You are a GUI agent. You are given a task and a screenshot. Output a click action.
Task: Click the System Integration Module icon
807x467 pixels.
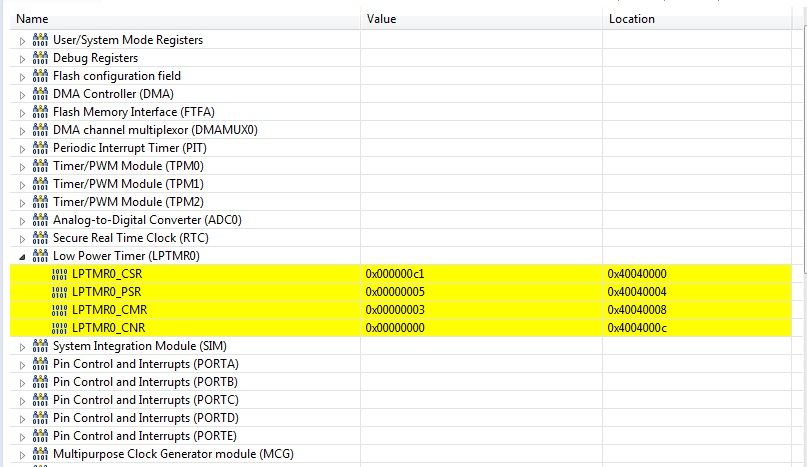pos(40,346)
